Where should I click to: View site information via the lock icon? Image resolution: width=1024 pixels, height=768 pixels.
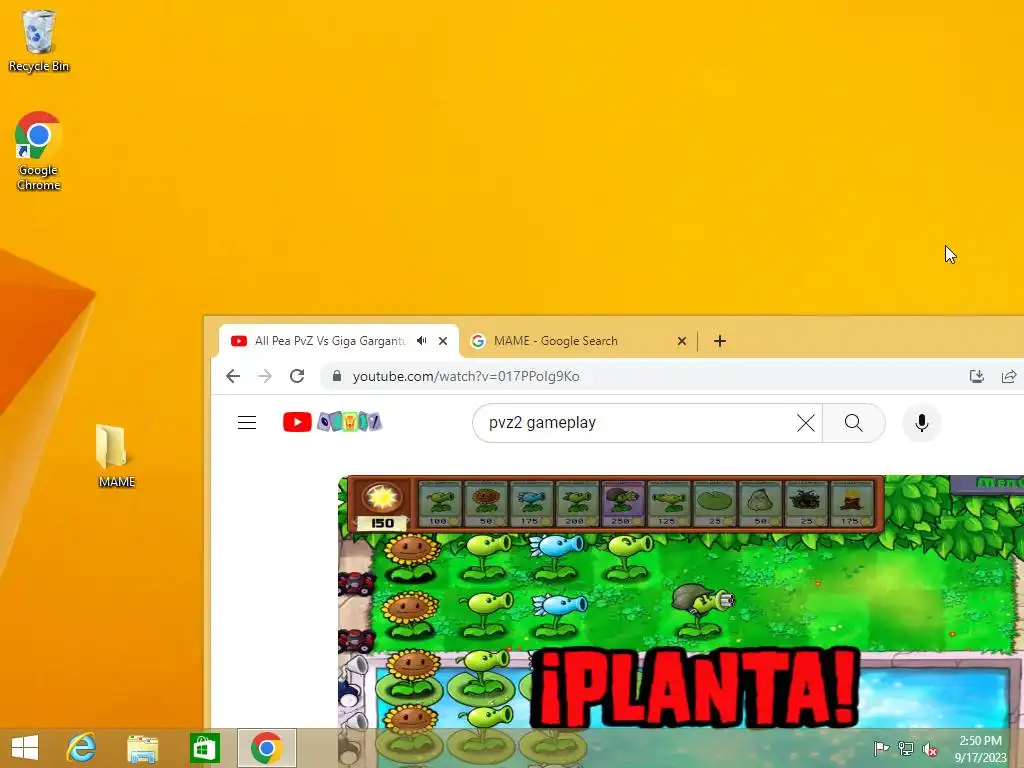click(x=337, y=376)
